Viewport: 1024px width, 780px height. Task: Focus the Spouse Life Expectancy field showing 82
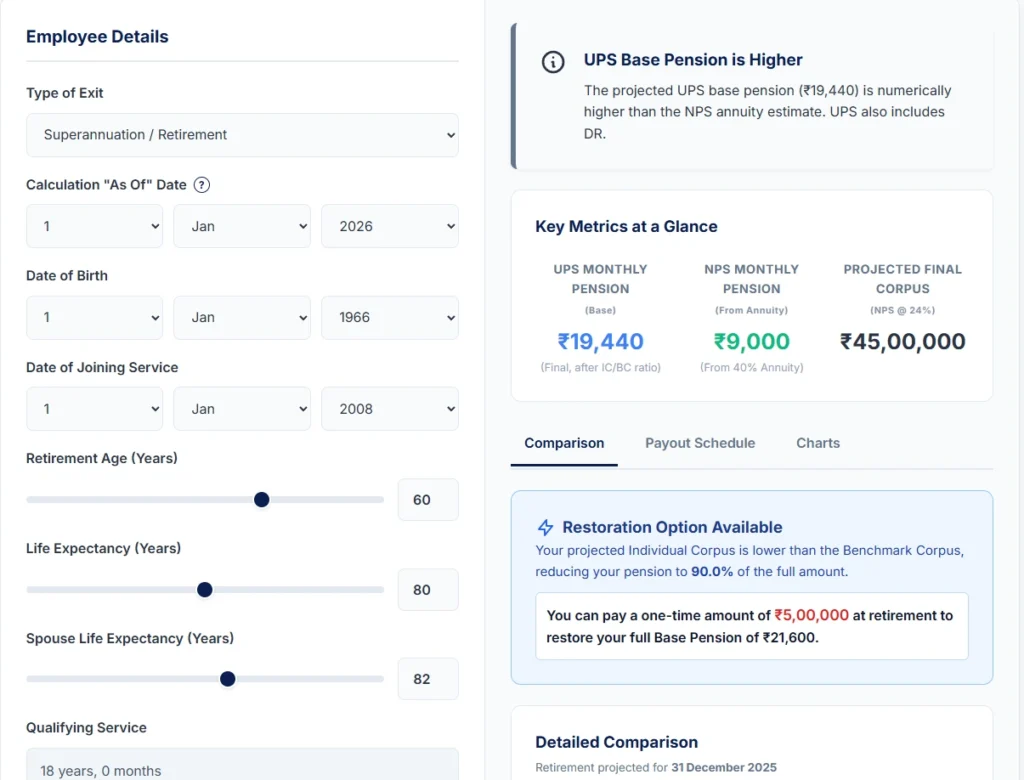(428, 679)
